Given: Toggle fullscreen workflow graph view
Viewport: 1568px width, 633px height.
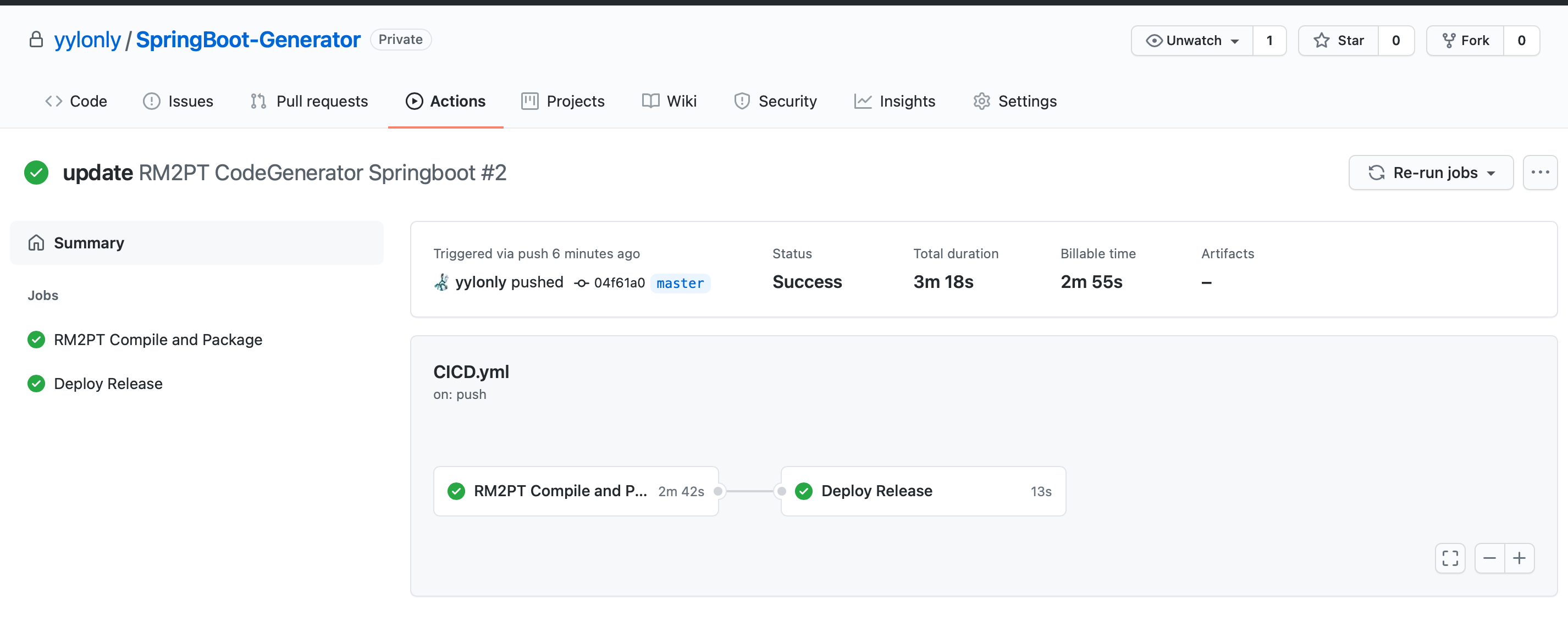Looking at the screenshot, I should pos(1450,558).
